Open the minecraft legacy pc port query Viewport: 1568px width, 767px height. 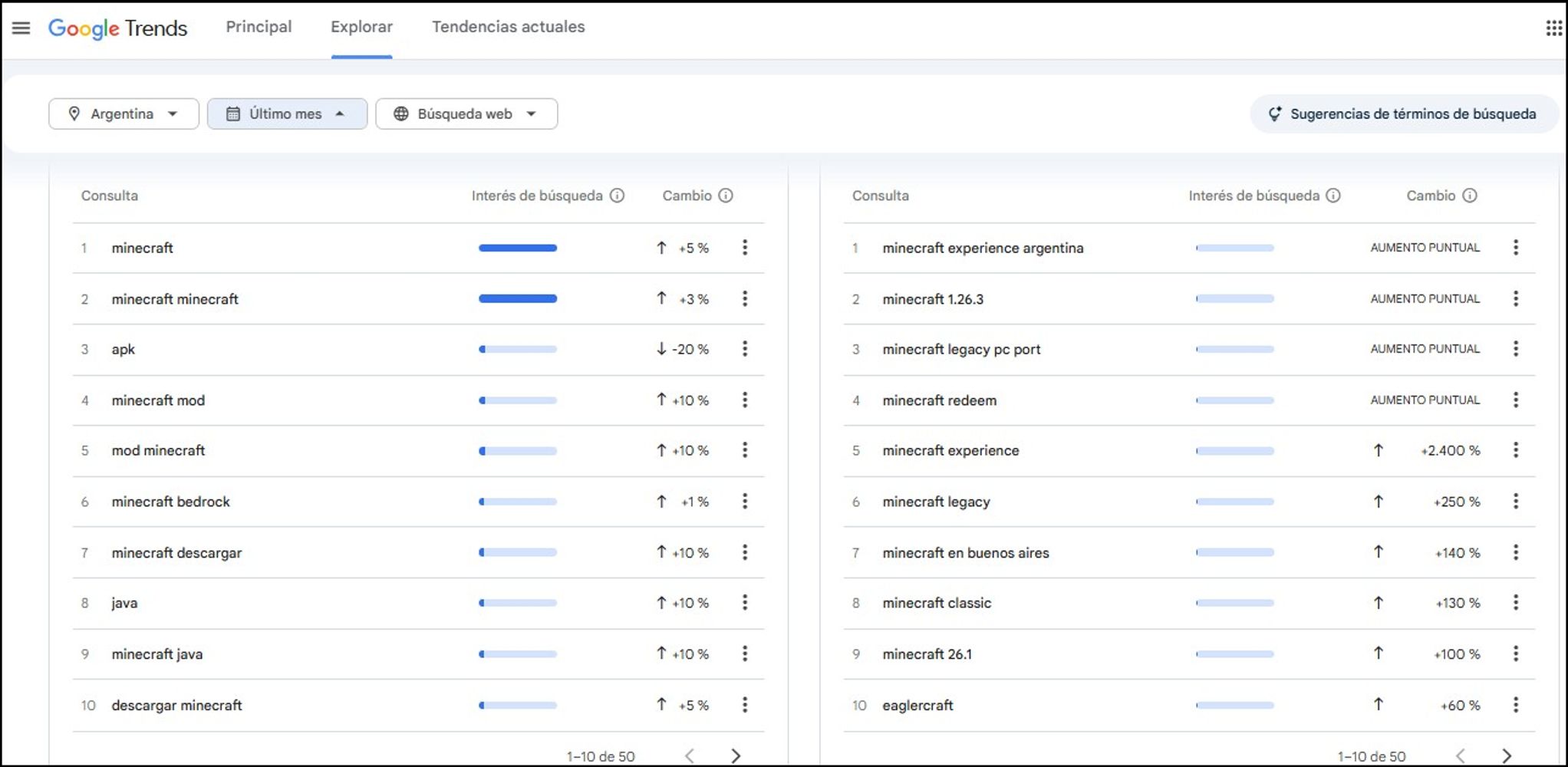coord(961,349)
